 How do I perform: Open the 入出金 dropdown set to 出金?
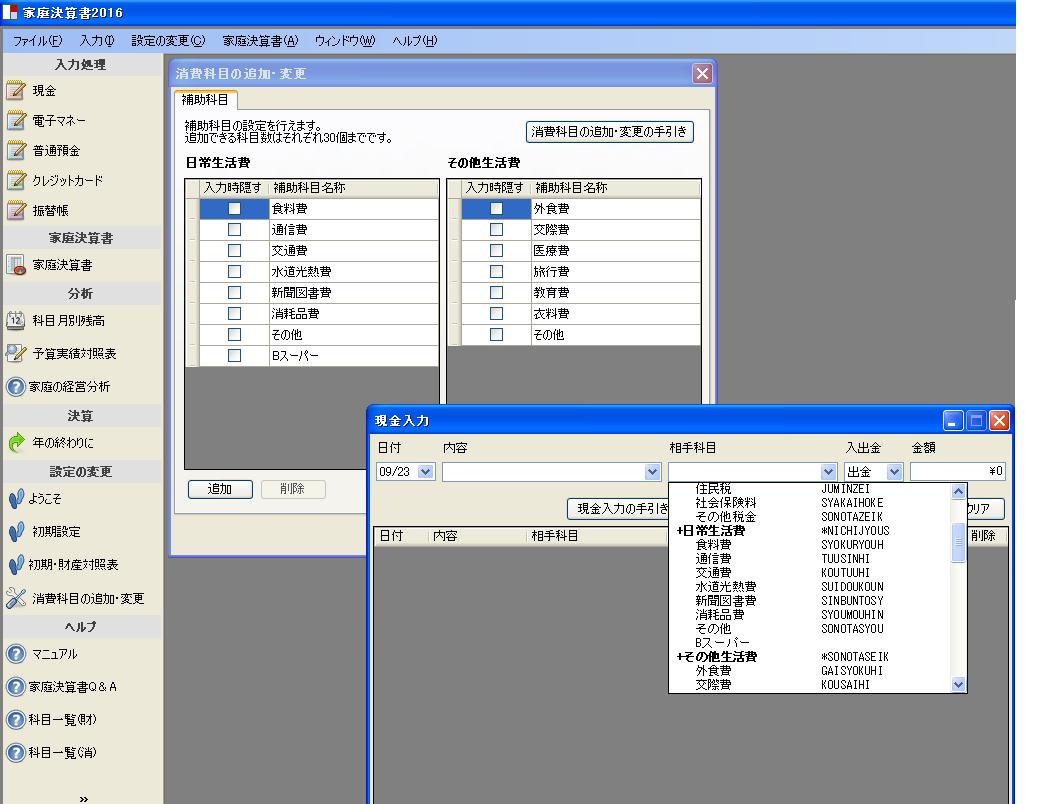[x=894, y=472]
